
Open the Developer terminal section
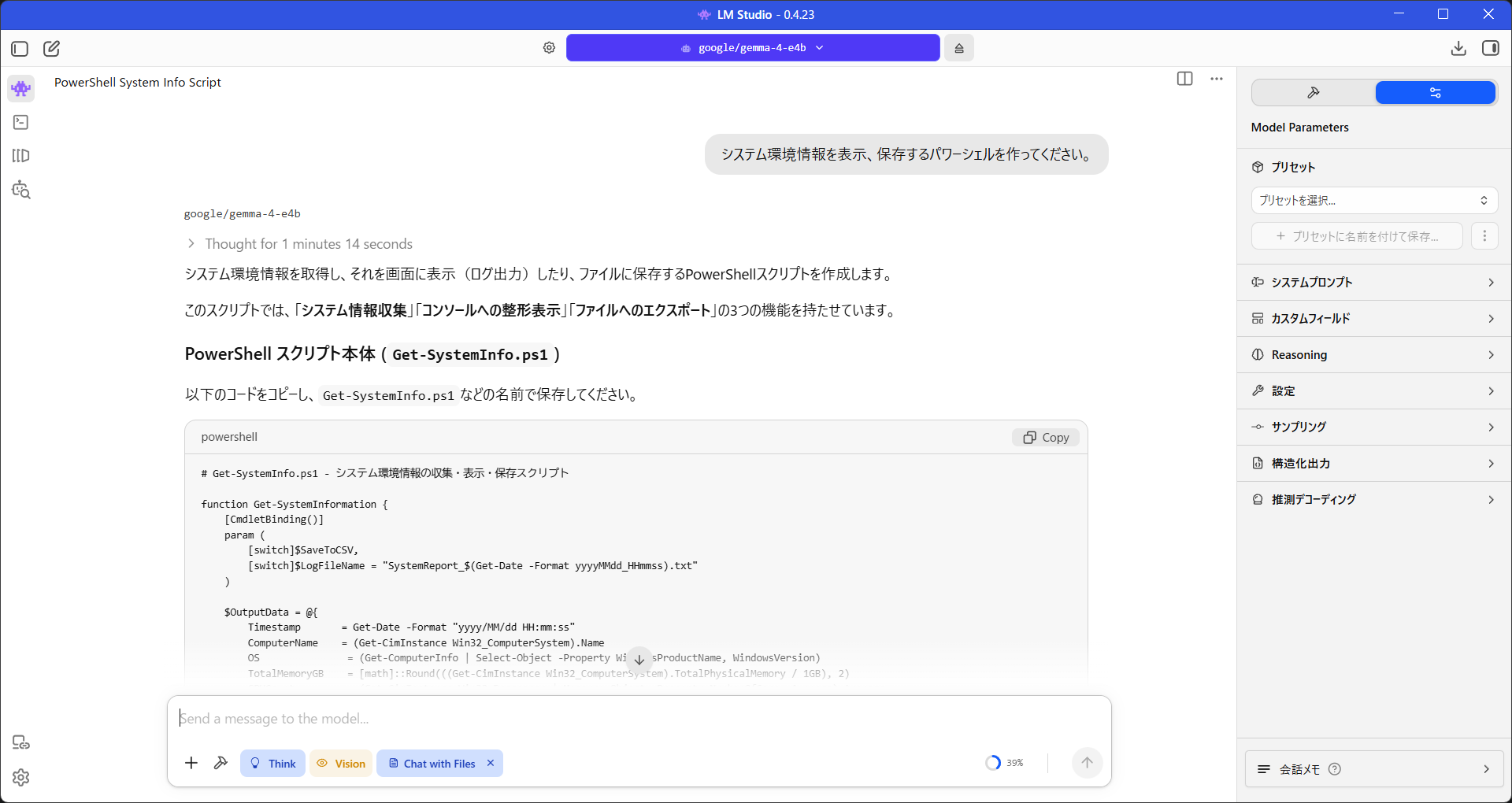(x=21, y=122)
